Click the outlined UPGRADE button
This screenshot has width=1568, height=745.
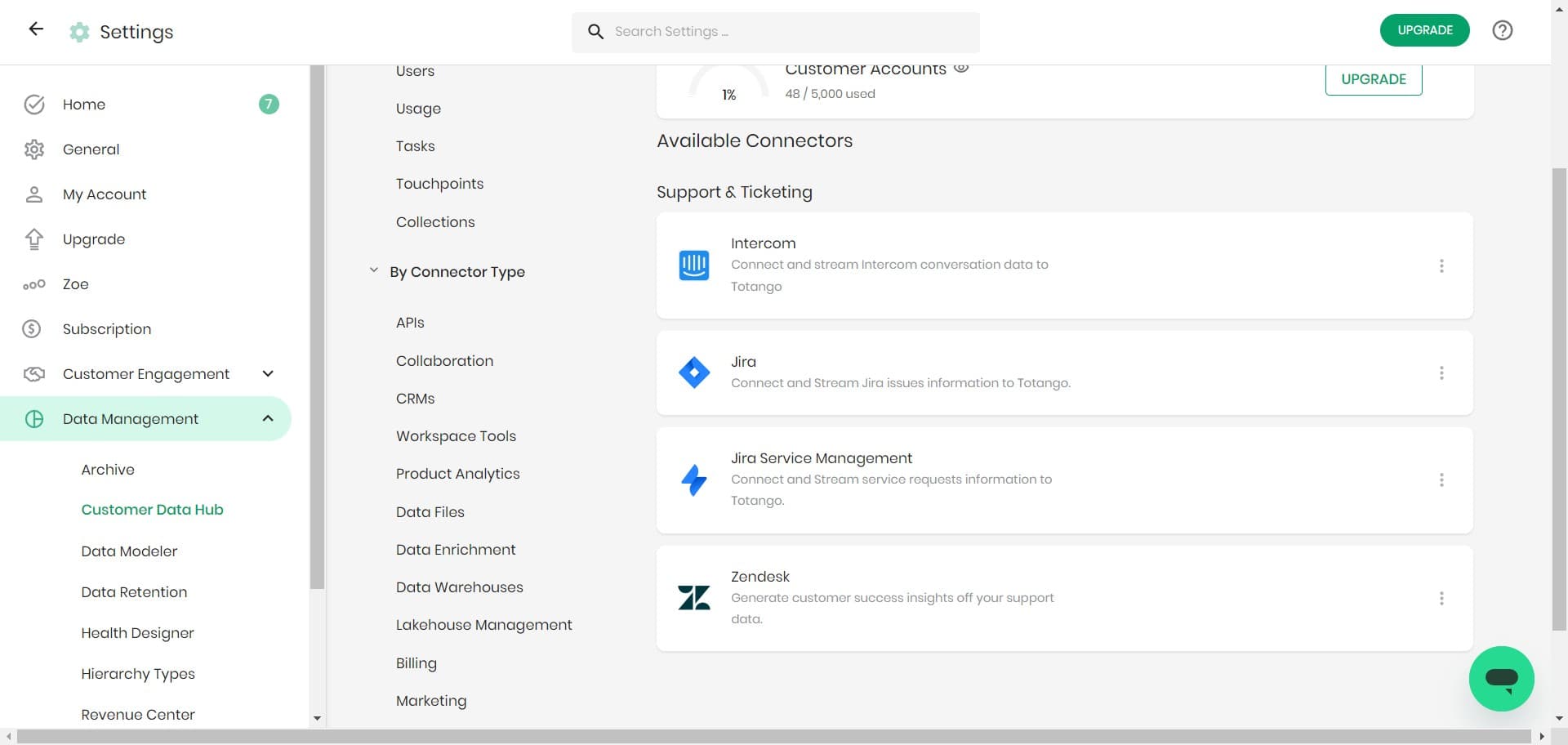pyautogui.click(x=1373, y=79)
